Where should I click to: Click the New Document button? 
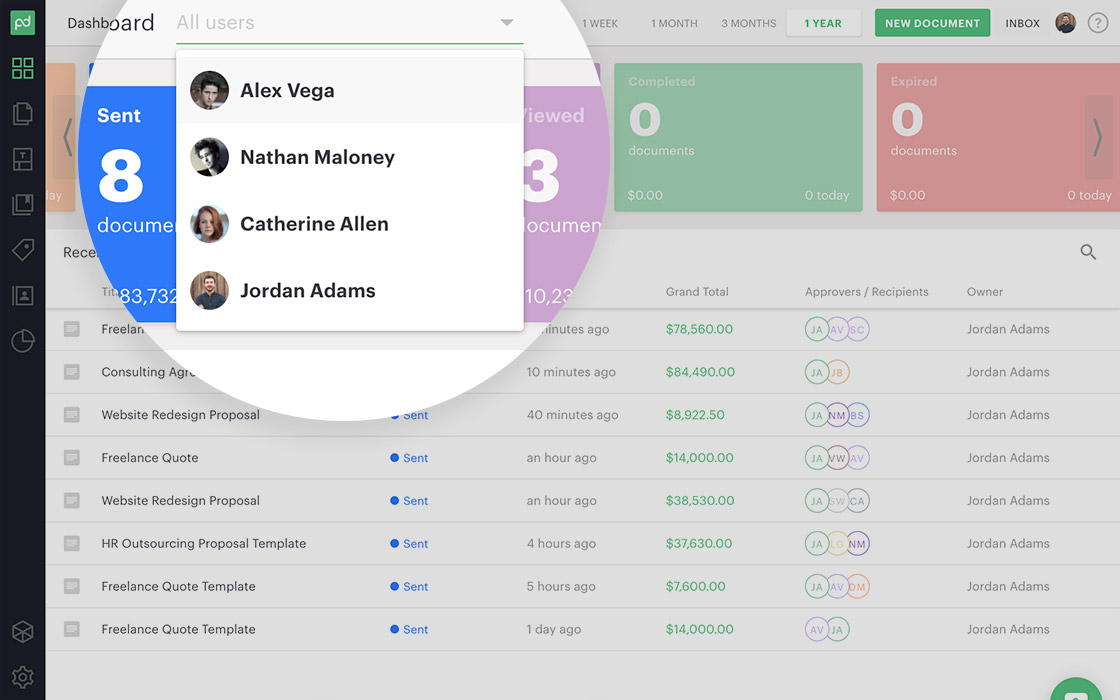(932, 23)
